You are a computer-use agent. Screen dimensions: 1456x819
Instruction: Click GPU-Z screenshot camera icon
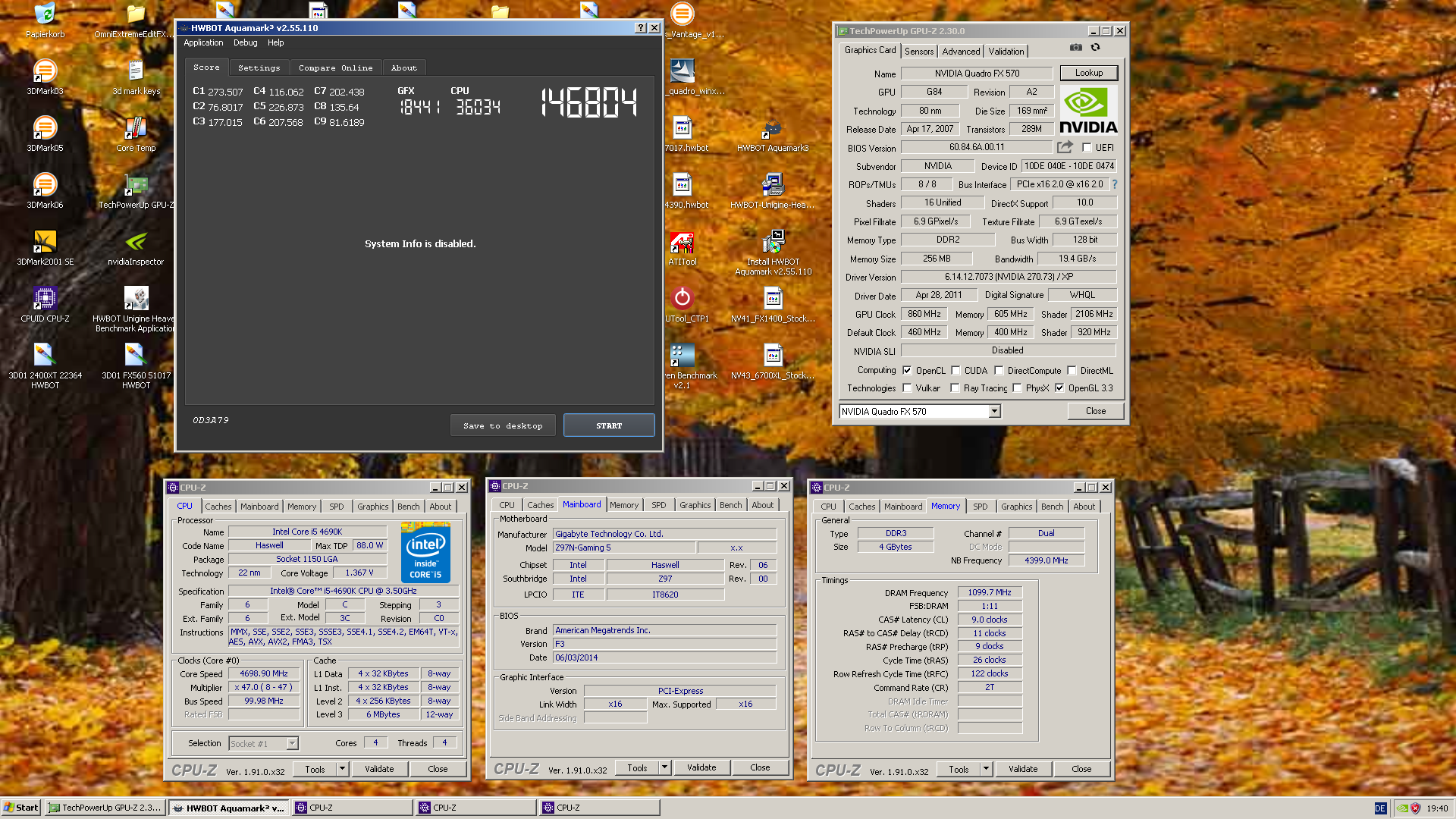tap(1075, 47)
